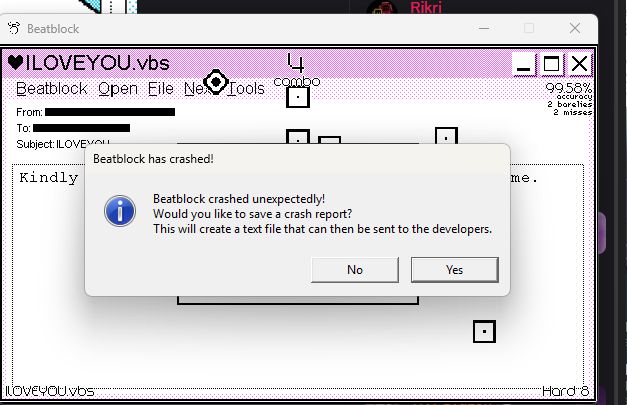This screenshot has height=405, width=627.
Task: Hit the square beat block under the combo counter
Action: [x=298, y=97]
